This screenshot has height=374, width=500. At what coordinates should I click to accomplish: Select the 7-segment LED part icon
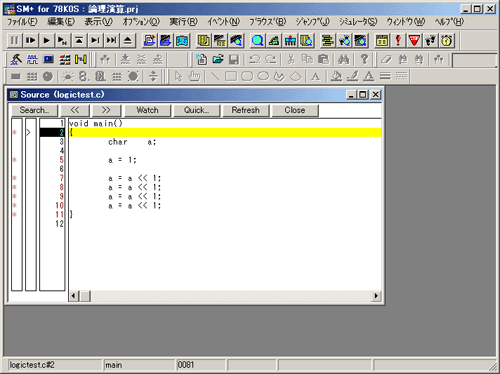[x=83, y=76]
